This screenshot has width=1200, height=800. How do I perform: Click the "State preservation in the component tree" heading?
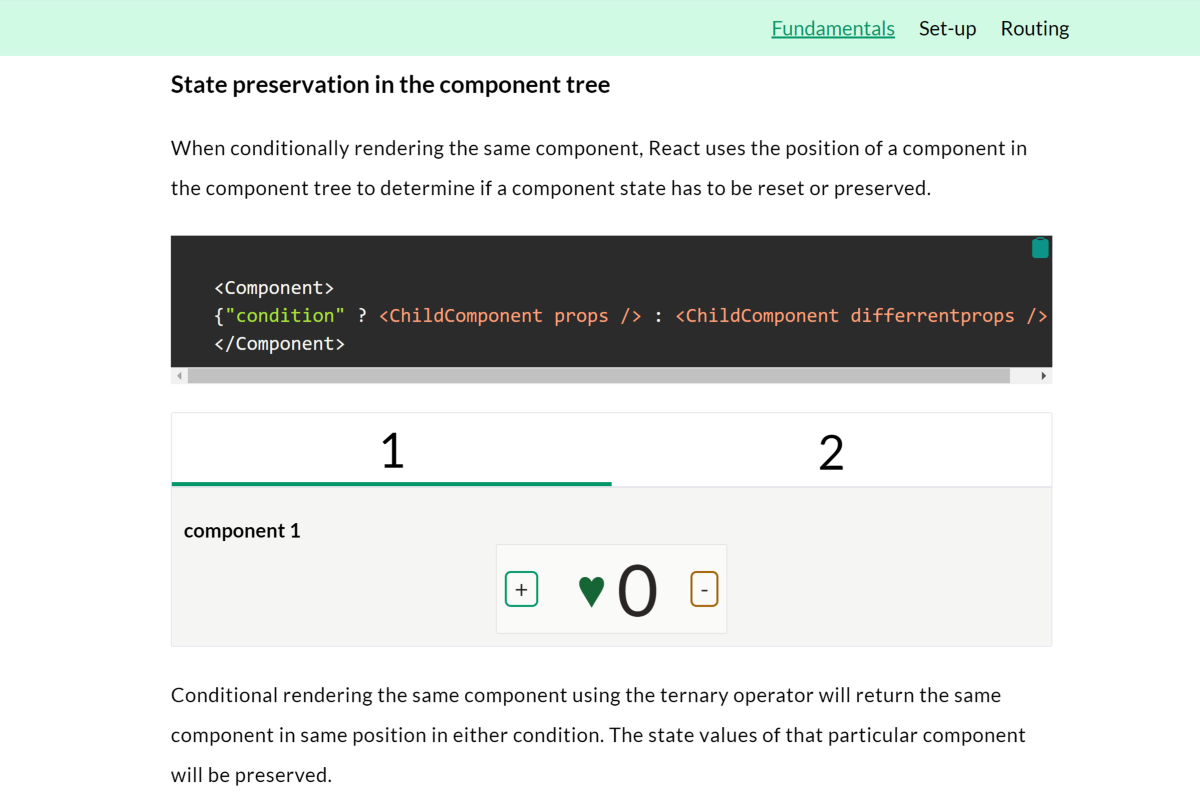pos(390,85)
